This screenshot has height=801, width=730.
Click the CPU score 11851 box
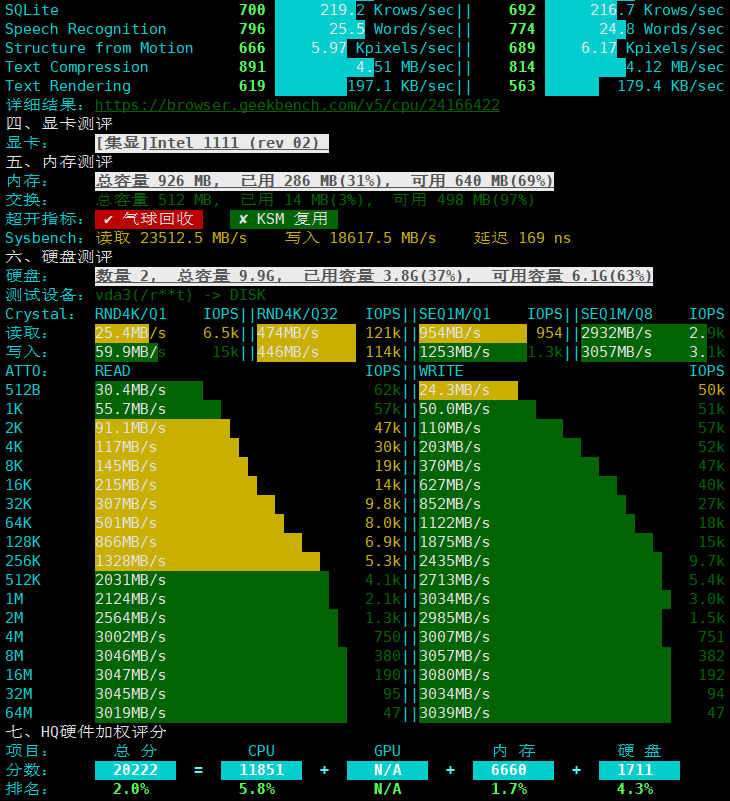[261, 770]
